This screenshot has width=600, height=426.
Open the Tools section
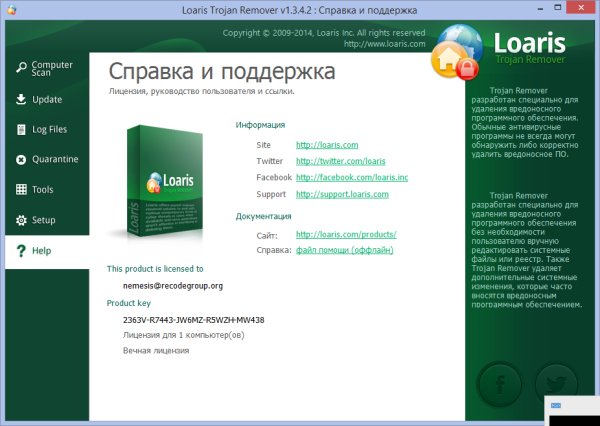tap(42, 189)
